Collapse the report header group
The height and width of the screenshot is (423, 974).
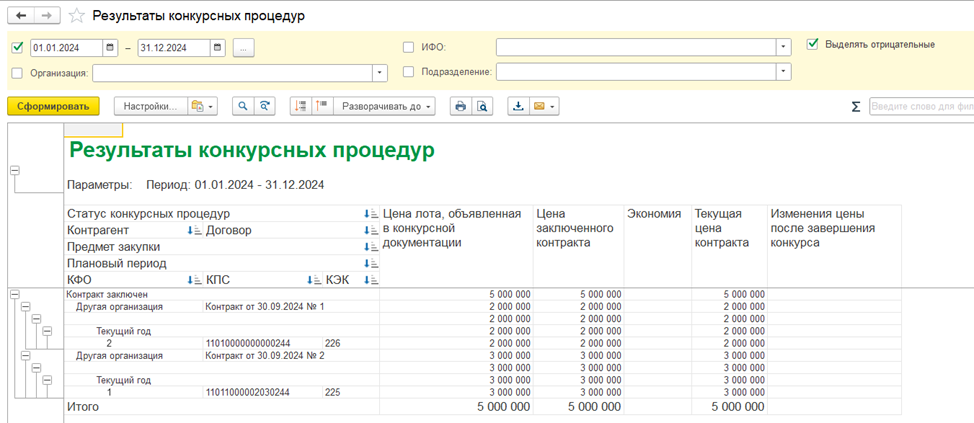pos(15,171)
